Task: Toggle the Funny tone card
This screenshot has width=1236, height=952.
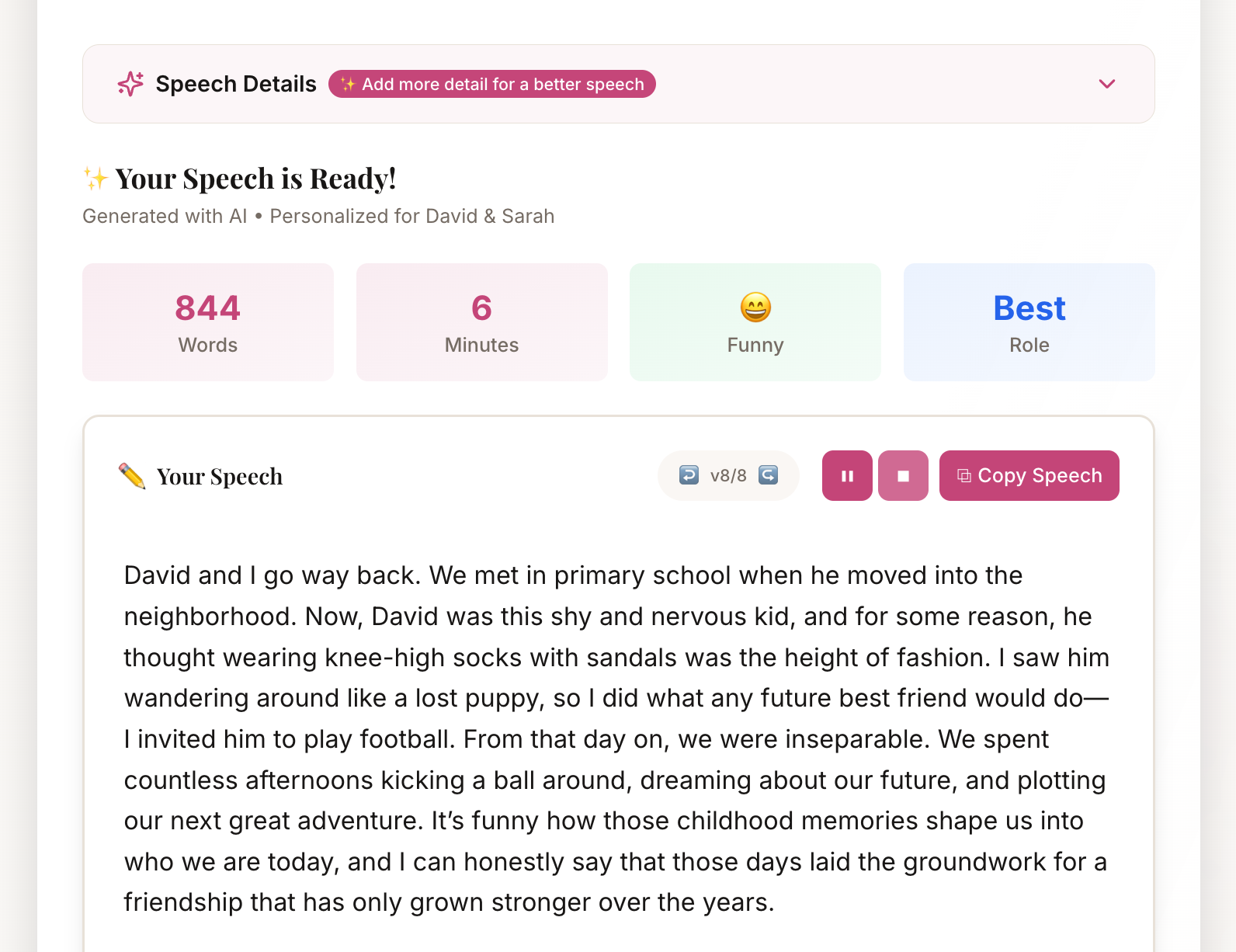Action: (755, 321)
